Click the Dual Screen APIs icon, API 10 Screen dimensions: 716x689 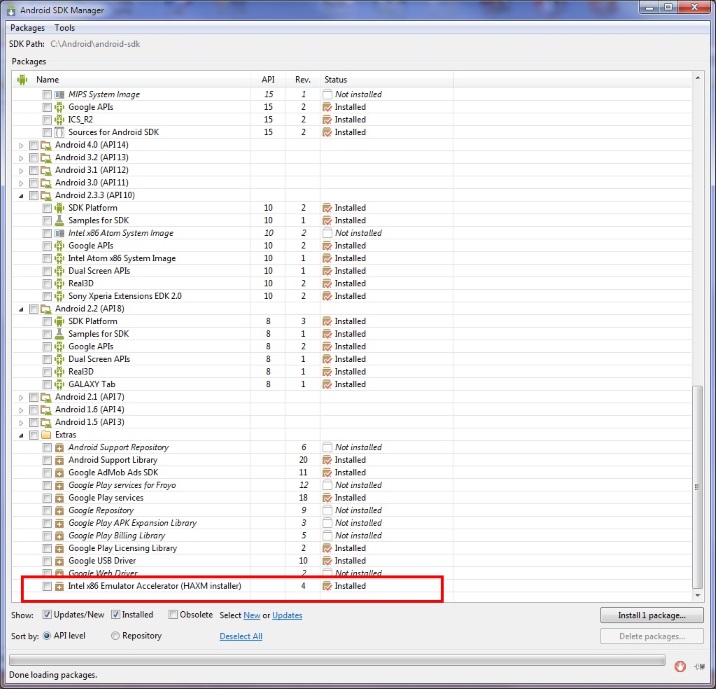coord(59,271)
